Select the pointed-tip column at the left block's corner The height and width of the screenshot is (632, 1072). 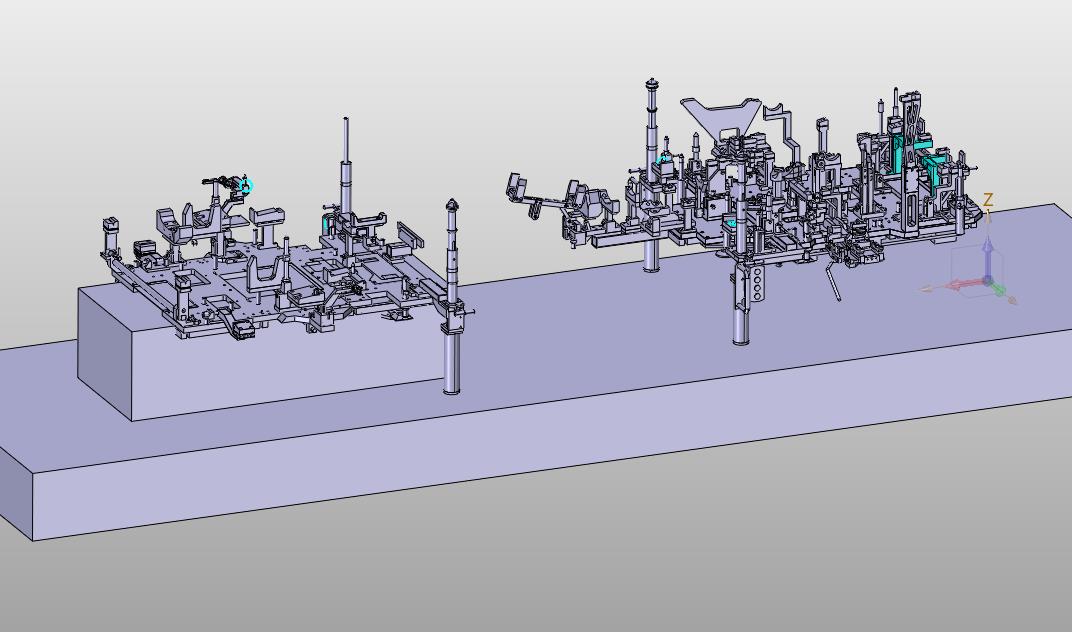point(451,295)
